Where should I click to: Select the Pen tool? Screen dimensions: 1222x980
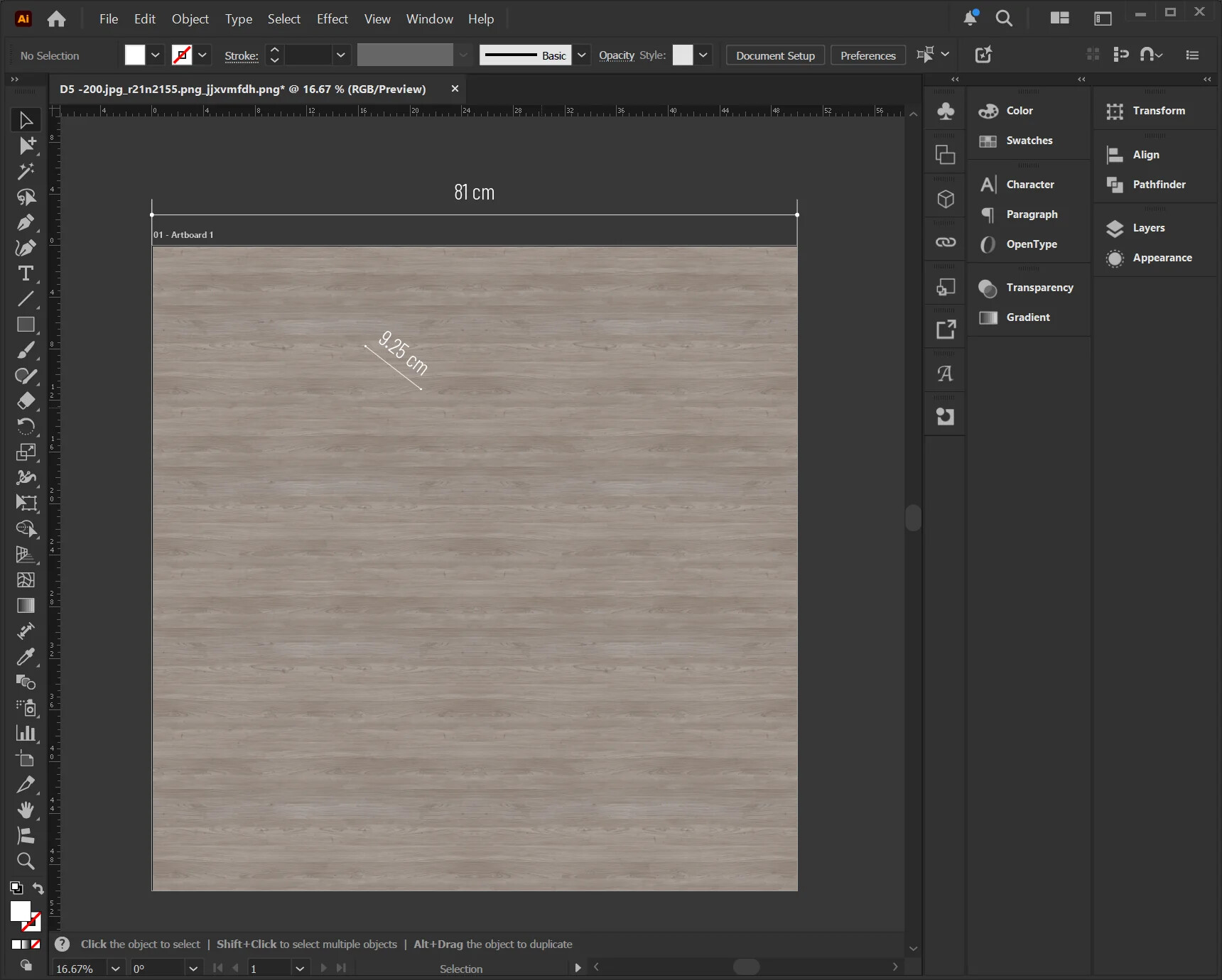coord(26,222)
